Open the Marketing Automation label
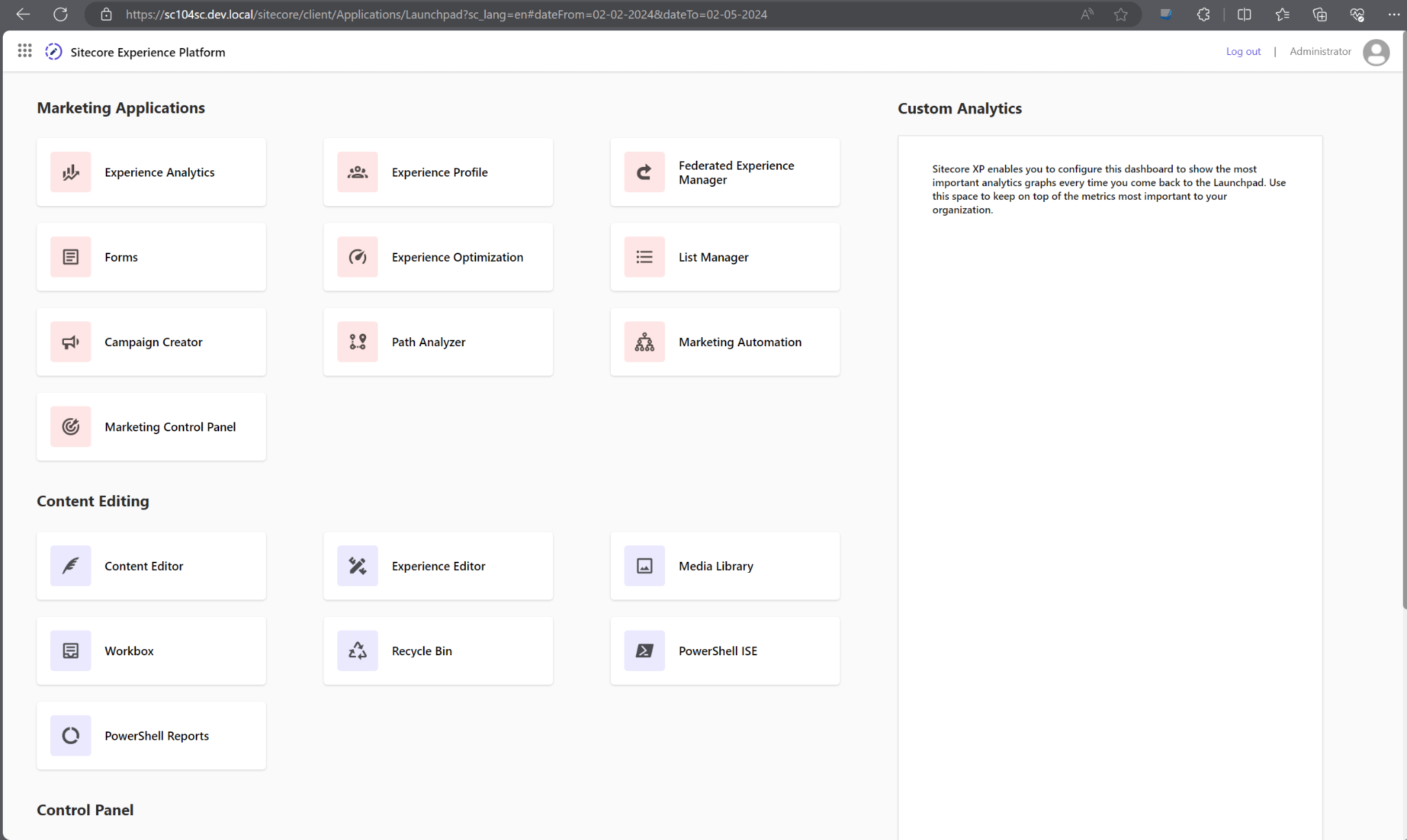Image resolution: width=1407 pixels, height=840 pixels. click(740, 342)
